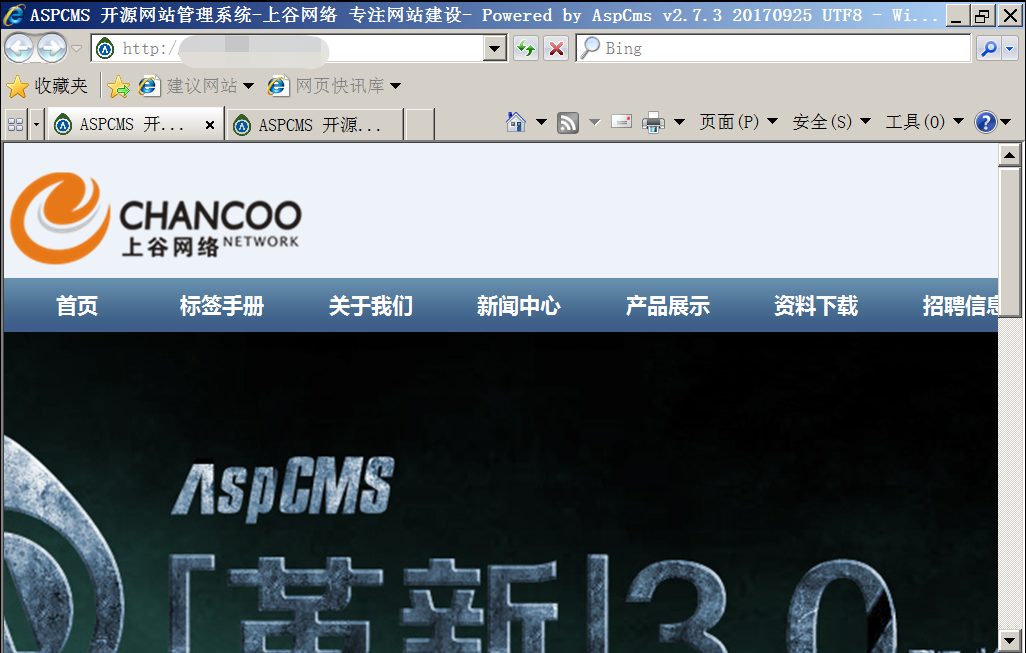Image resolution: width=1026 pixels, height=653 pixels.
Task: Open the 标签手册 nav item
Action: point(222,306)
